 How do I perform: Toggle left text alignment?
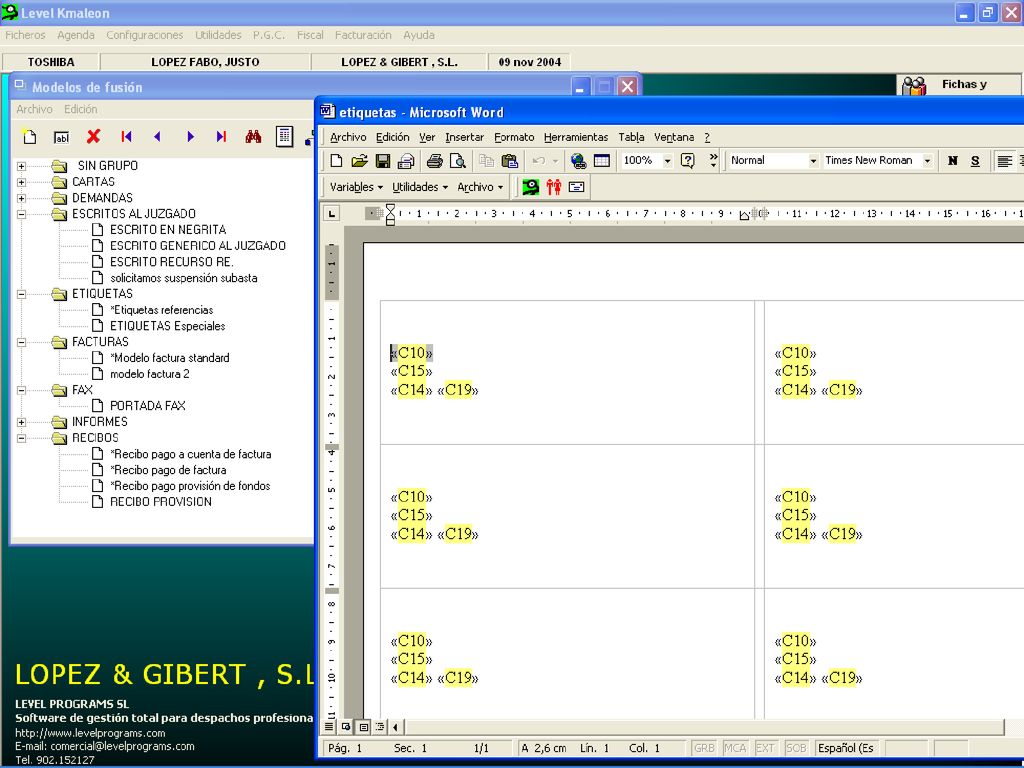point(1005,161)
